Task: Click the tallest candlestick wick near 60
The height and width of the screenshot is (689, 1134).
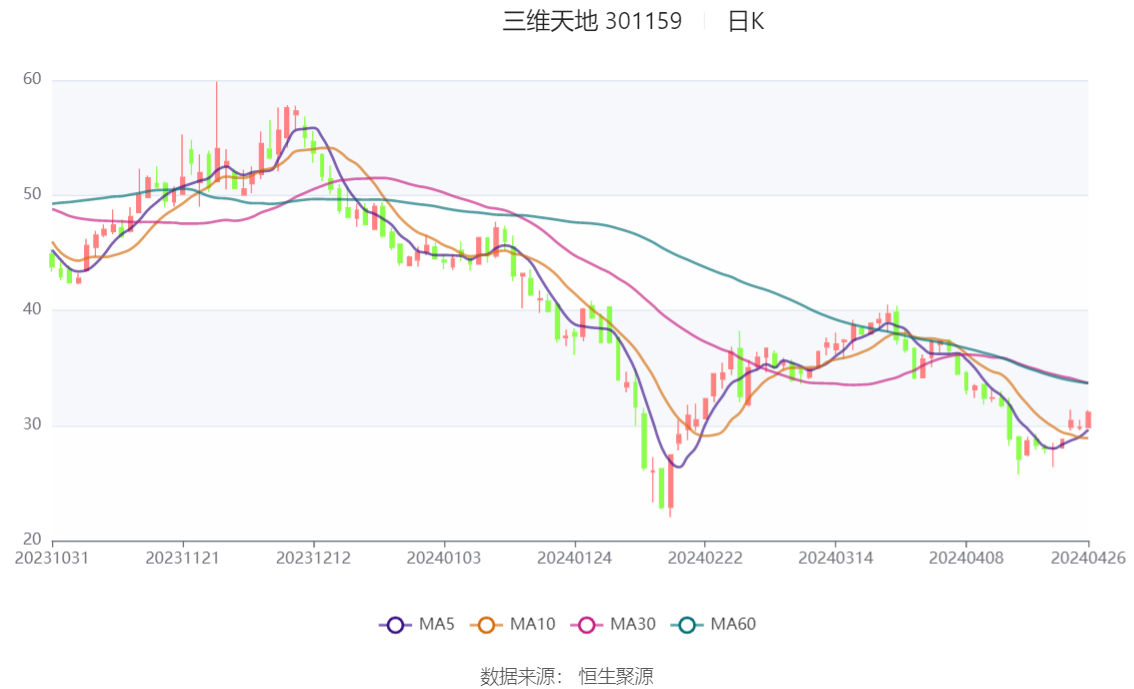Action: point(216,110)
